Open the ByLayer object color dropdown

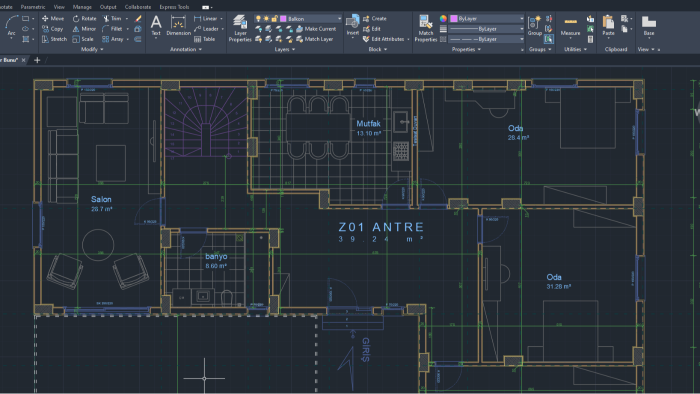click(x=521, y=18)
